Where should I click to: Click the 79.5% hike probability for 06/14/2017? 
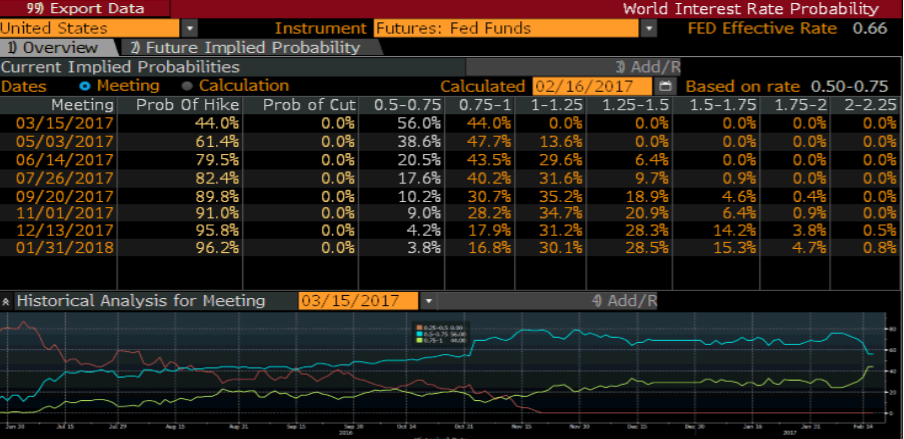pos(217,159)
